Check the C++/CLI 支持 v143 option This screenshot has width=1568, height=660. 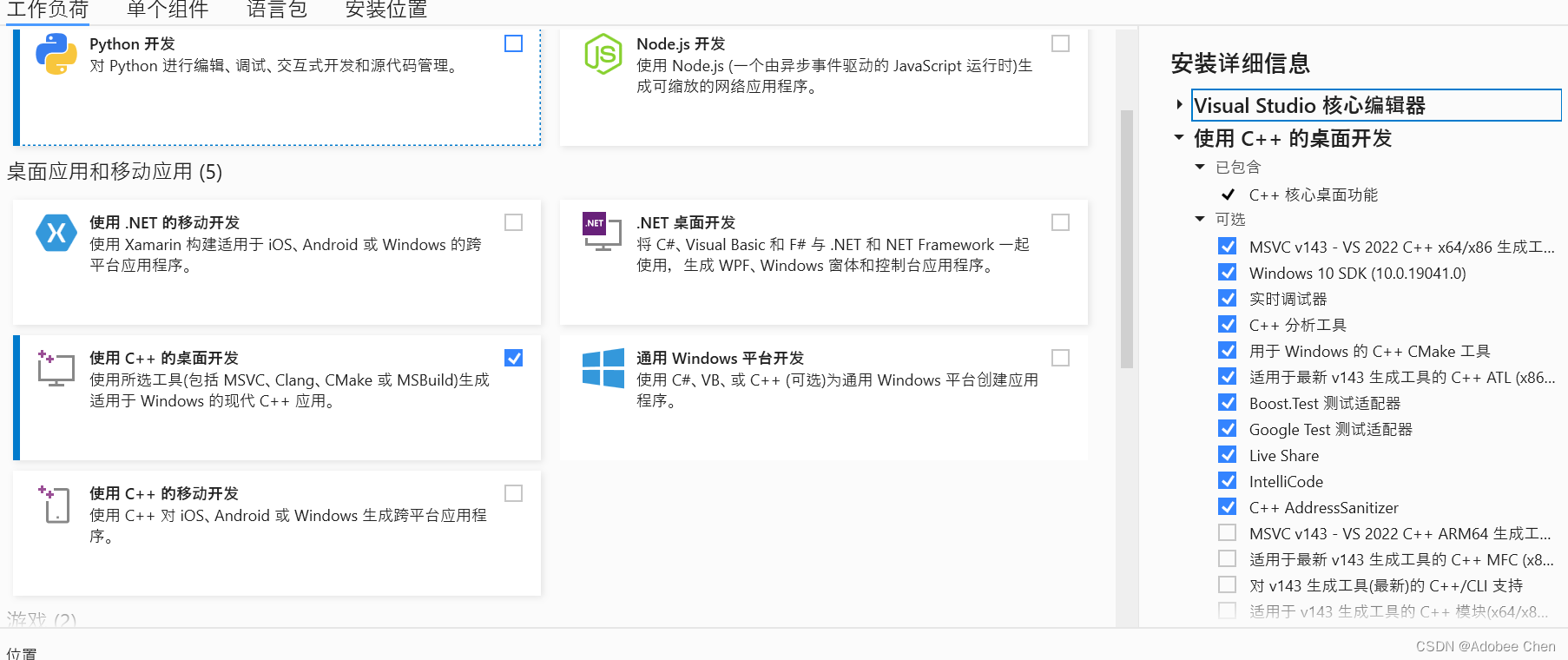[x=1228, y=584]
